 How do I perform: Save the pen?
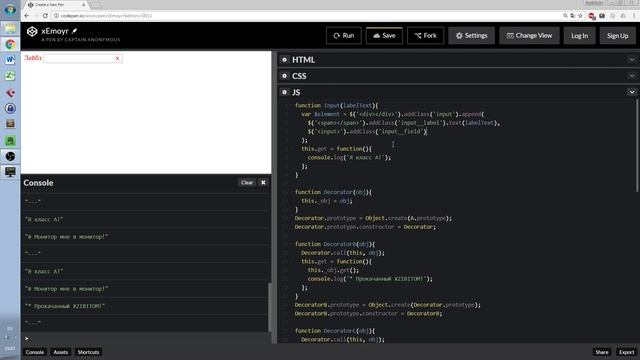pyautogui.click(x=384, y=36)
